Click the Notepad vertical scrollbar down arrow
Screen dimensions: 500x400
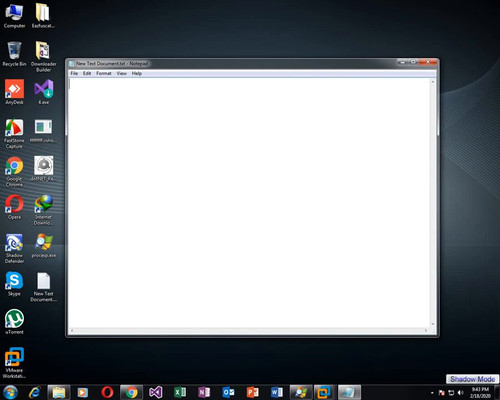point(433,324)
